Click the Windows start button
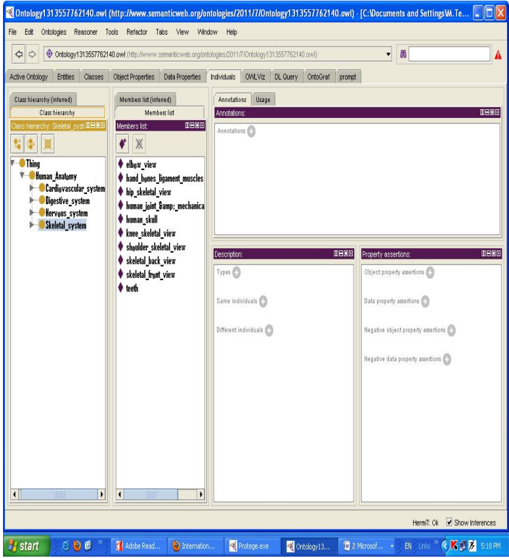 (x=27, y=546)
